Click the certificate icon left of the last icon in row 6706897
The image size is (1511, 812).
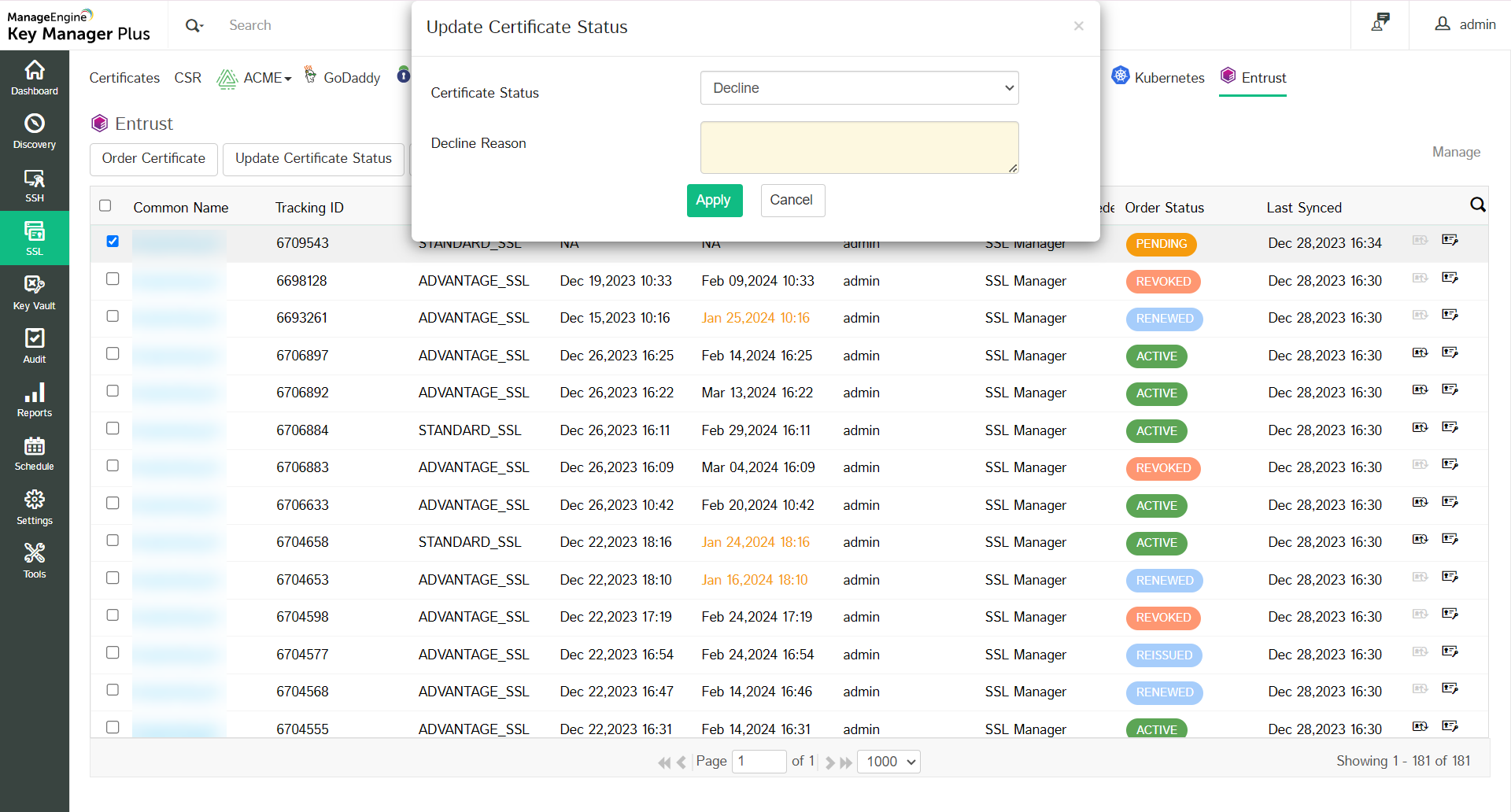(x=1420, y=352)
